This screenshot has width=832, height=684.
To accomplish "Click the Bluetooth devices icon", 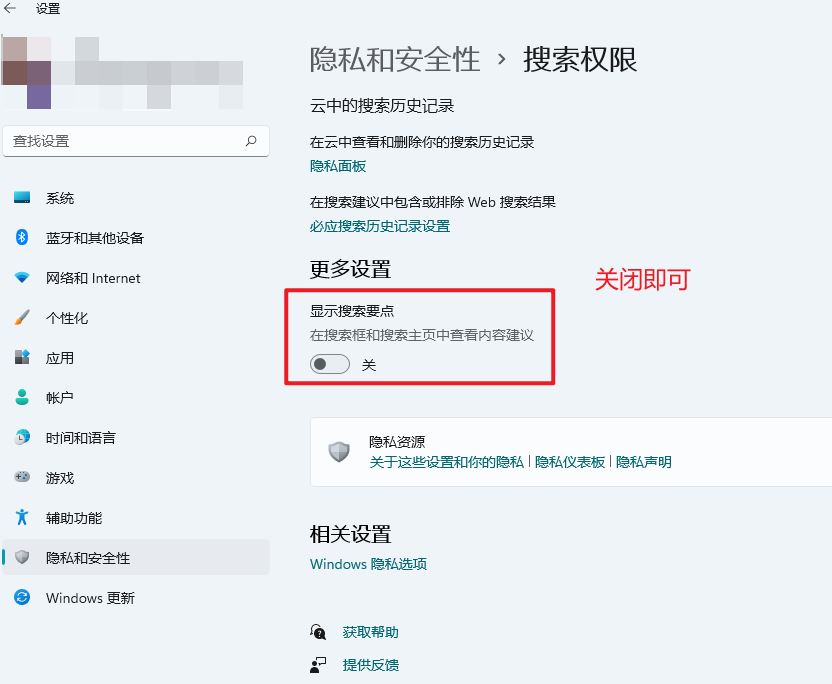I will (22, 238).
